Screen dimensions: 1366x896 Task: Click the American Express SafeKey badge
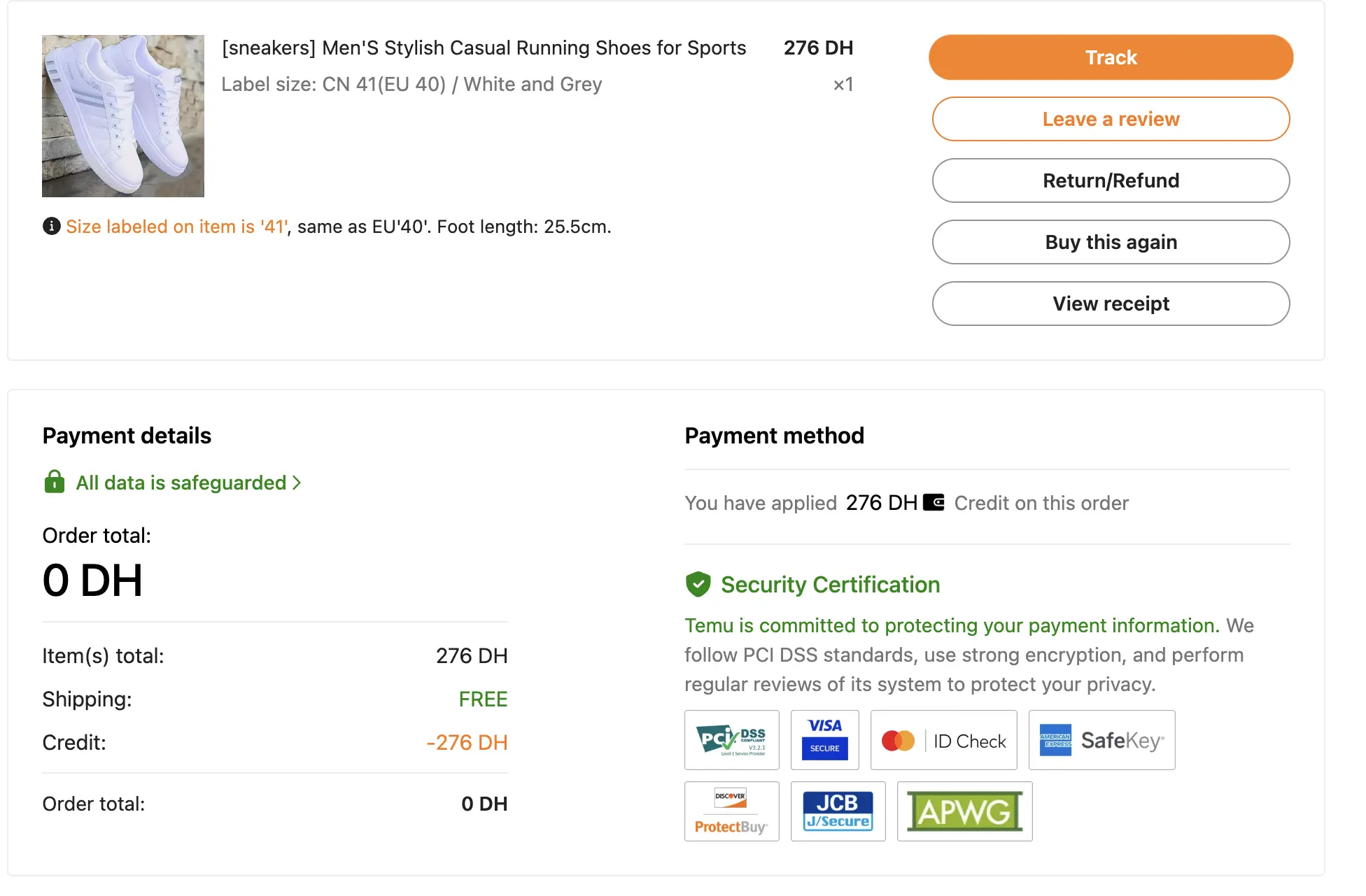point(1101,740)
